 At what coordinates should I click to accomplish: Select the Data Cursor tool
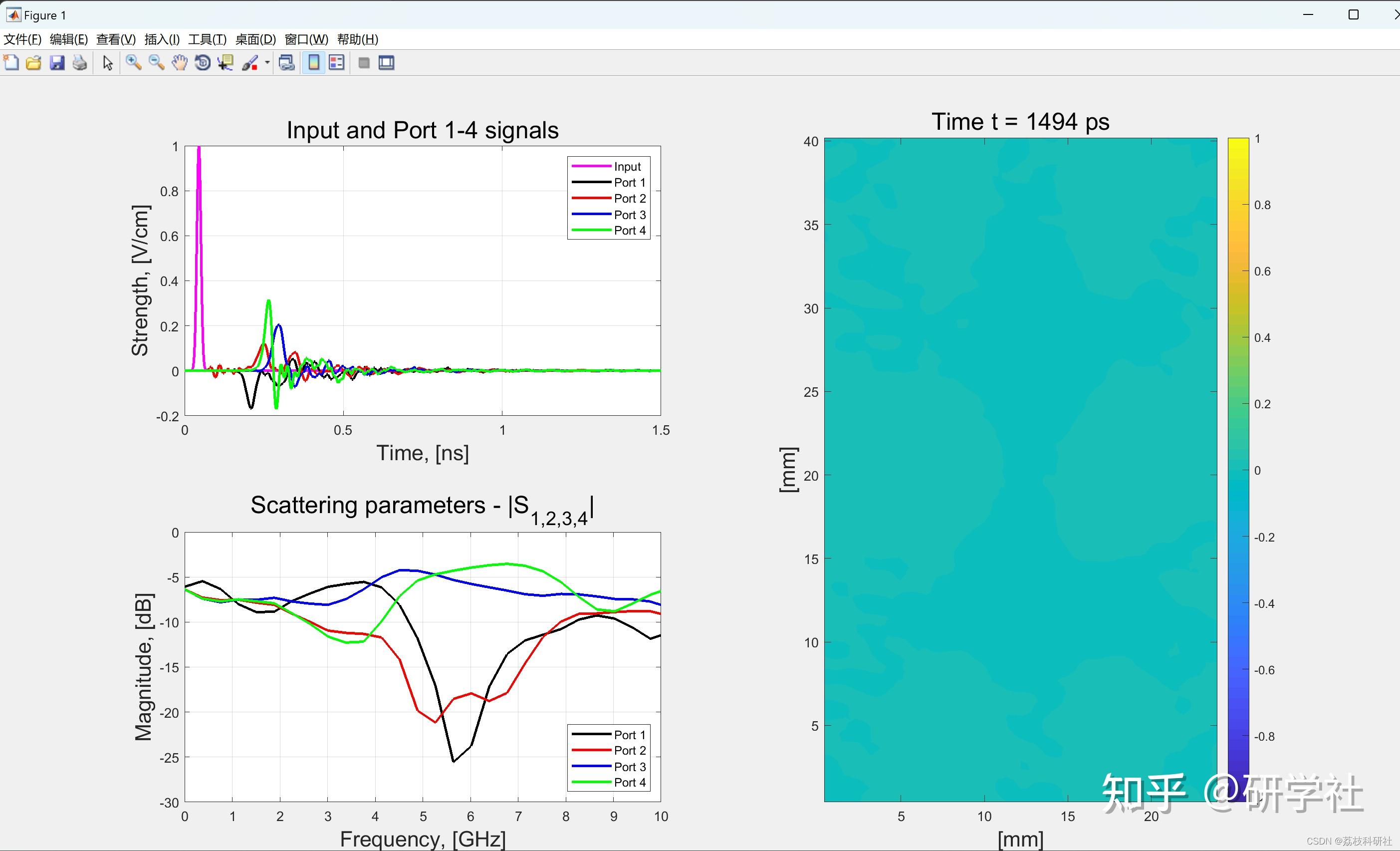coord(226,62)
